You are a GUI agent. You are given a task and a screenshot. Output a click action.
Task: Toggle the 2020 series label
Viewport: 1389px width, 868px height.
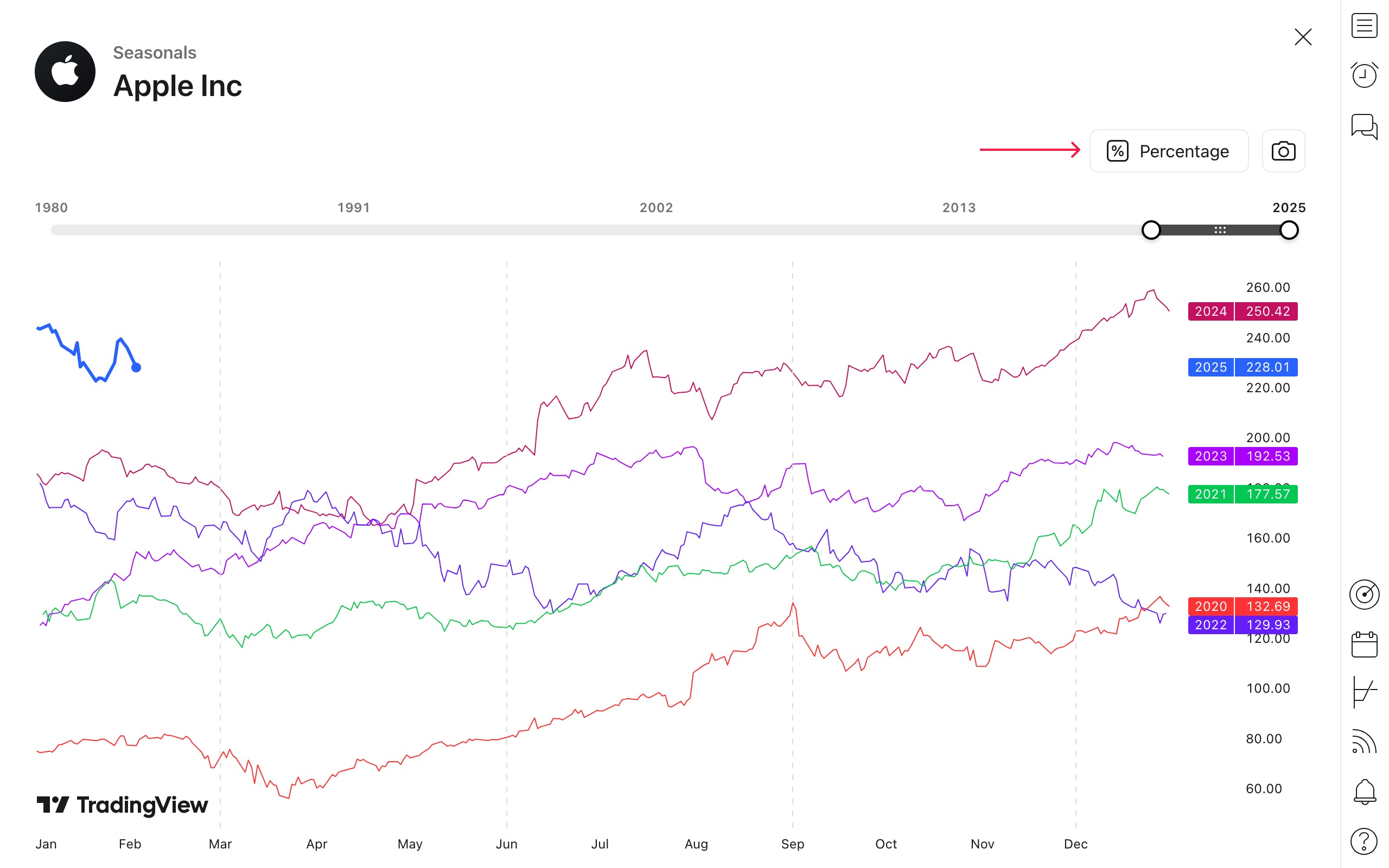(x=1210, y=606)
